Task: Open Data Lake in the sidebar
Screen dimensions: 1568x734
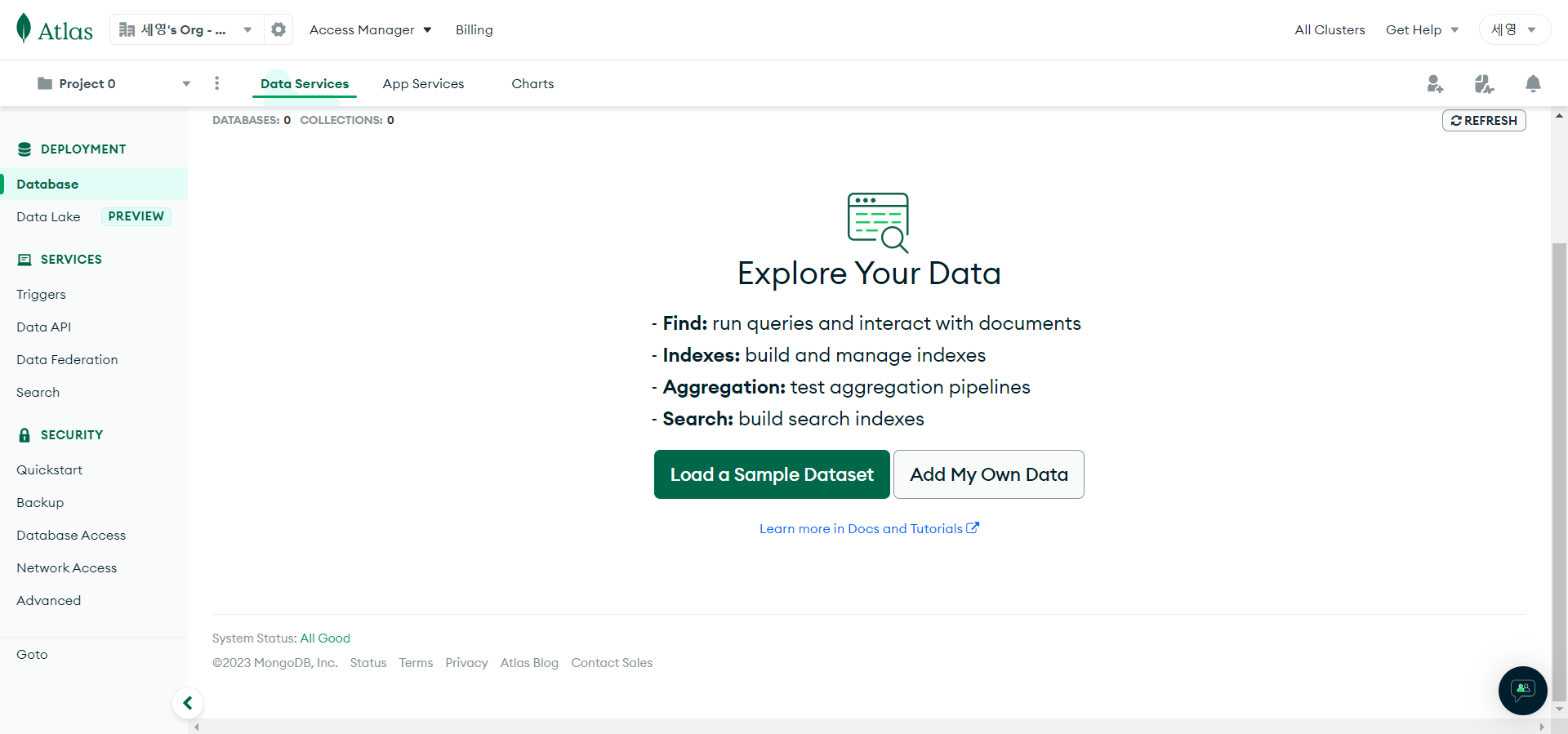Action: (48, 216)
